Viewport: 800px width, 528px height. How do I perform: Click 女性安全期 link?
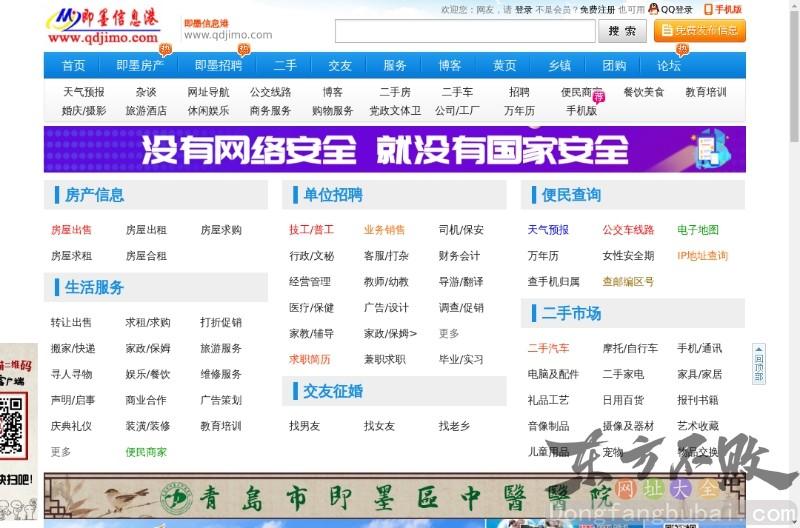click(628, 256)
